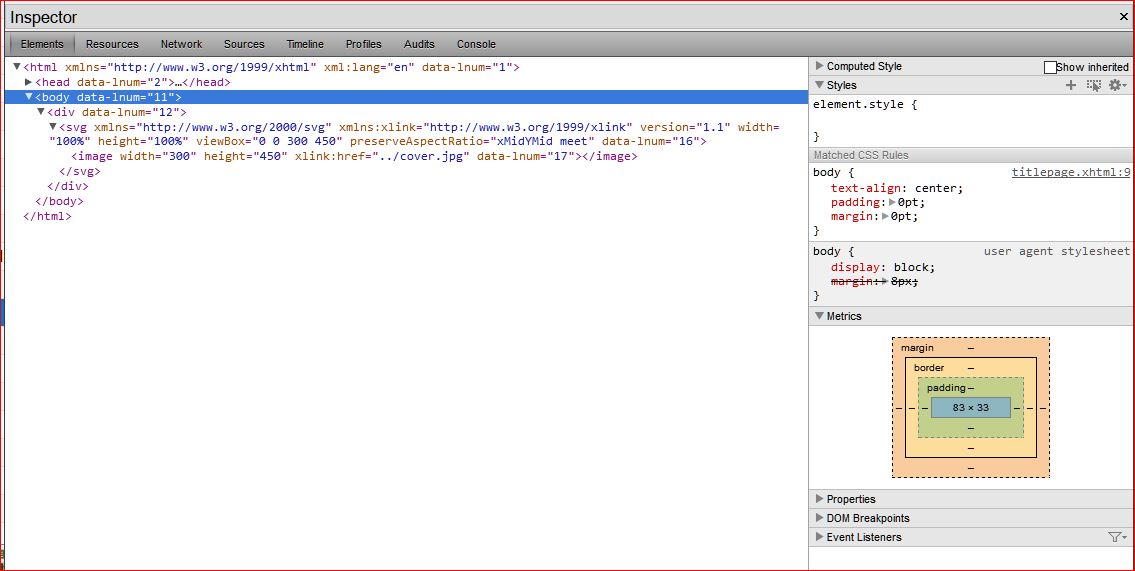Image resolution: width=1135 pixels, height=571 pixels.
Task: Switch to the Network tab
Action: 181,44
